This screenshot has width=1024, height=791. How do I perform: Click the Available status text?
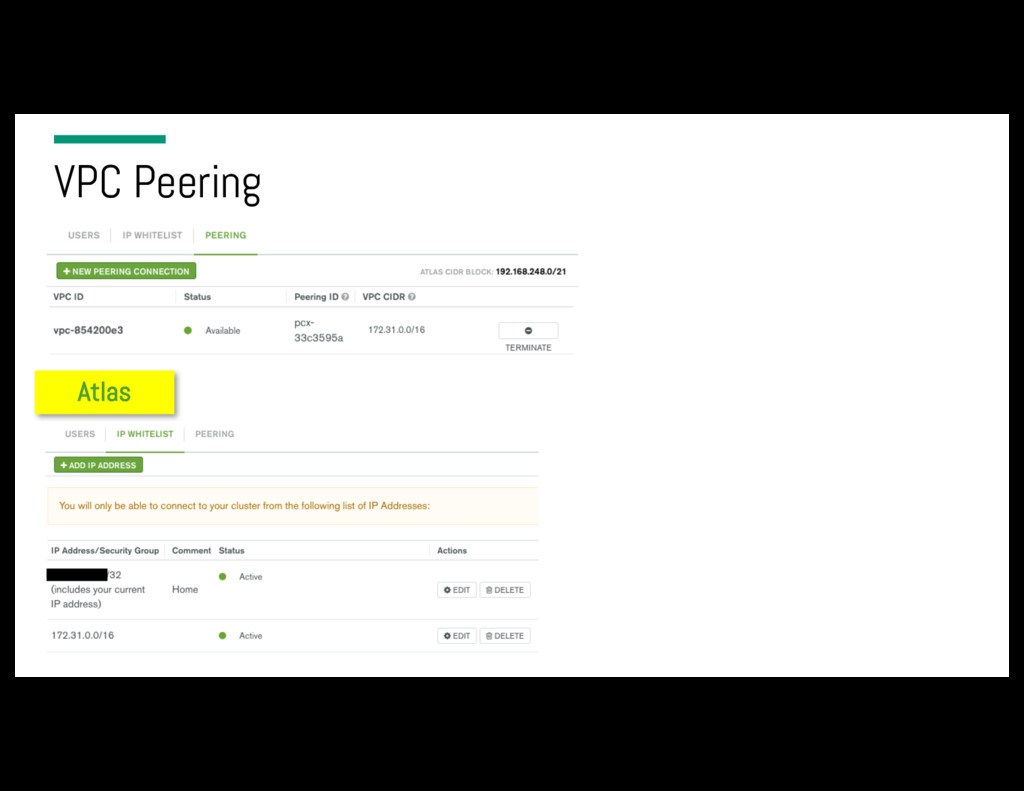coord(223,331)
